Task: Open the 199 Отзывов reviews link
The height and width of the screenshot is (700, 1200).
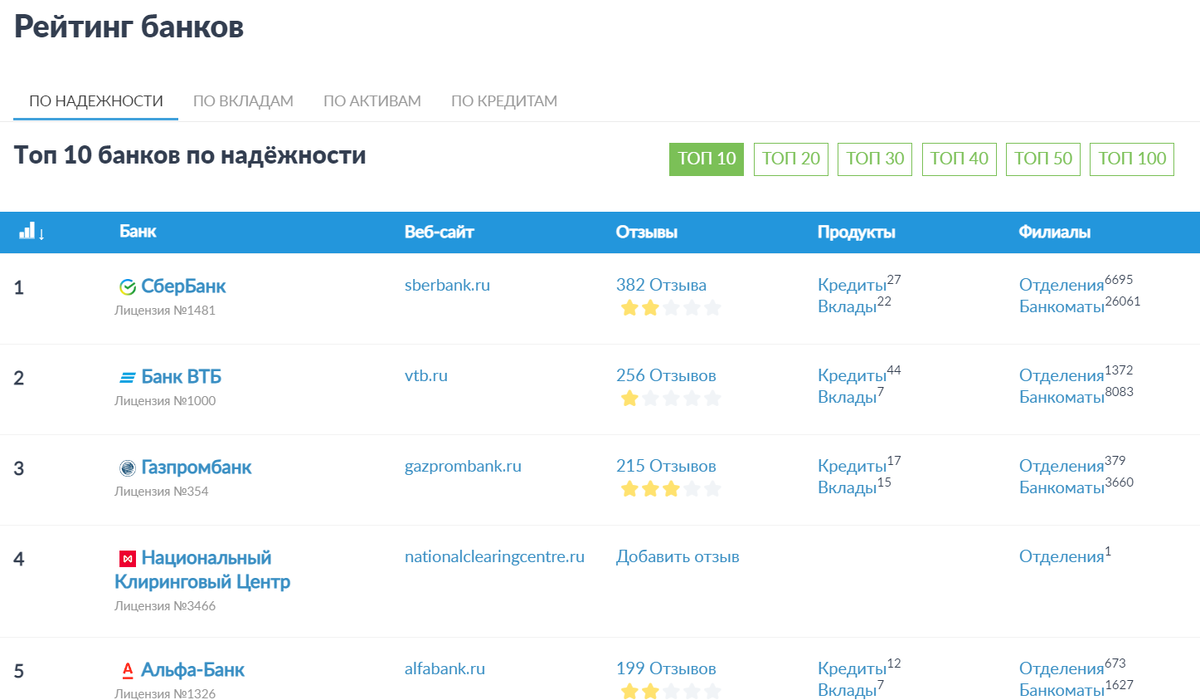Action: 666,668
